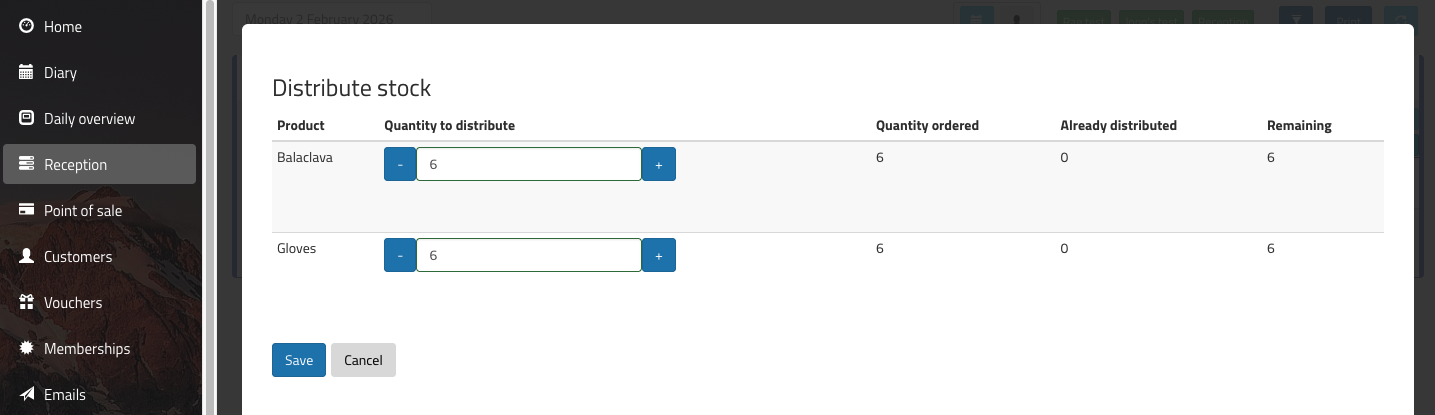Viewport: 1435px width, 415px height.
Task: Click the sidebar vertical scrollbar
Action: click(210, 200)
